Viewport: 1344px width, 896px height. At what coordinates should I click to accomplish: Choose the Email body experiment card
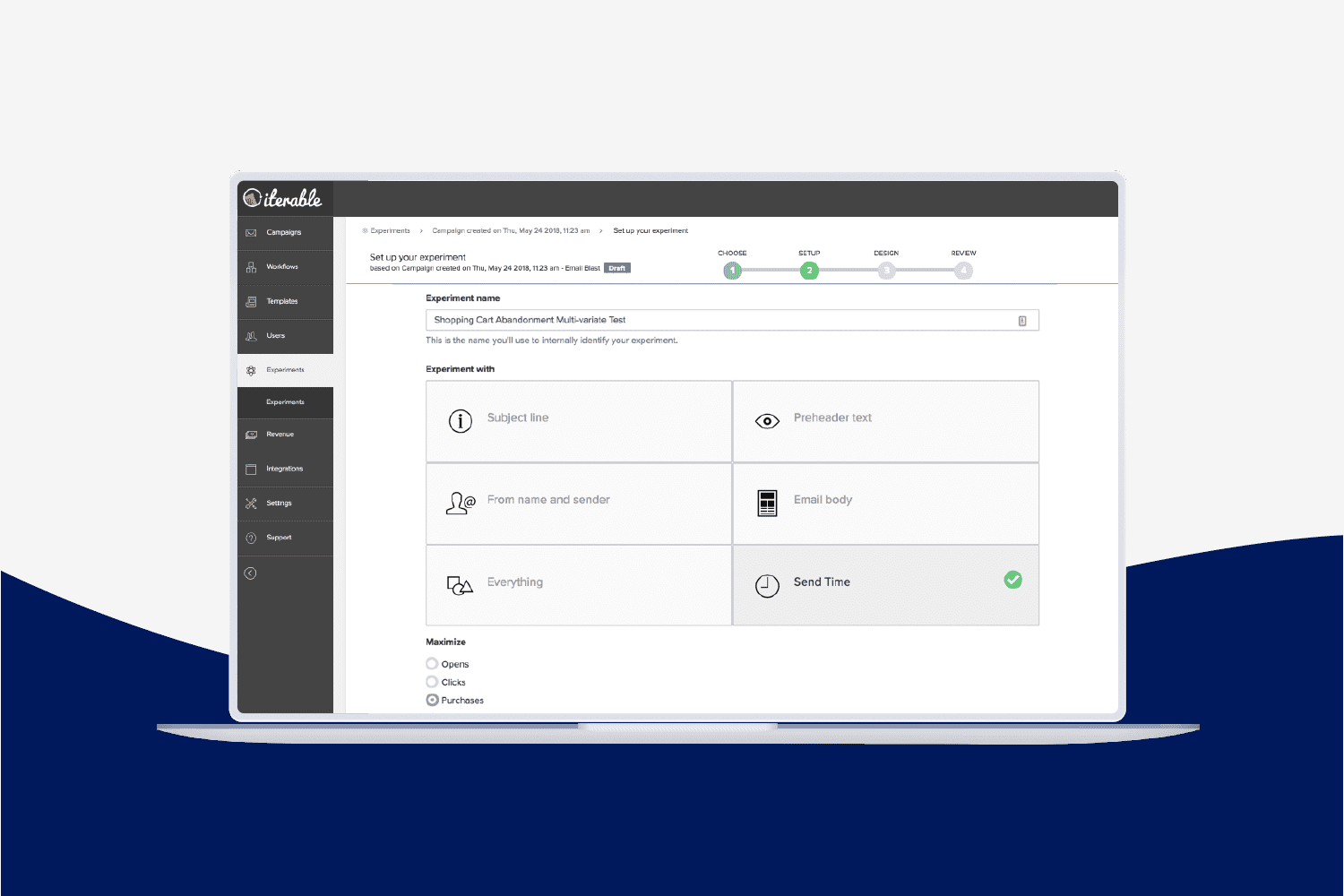885,503
